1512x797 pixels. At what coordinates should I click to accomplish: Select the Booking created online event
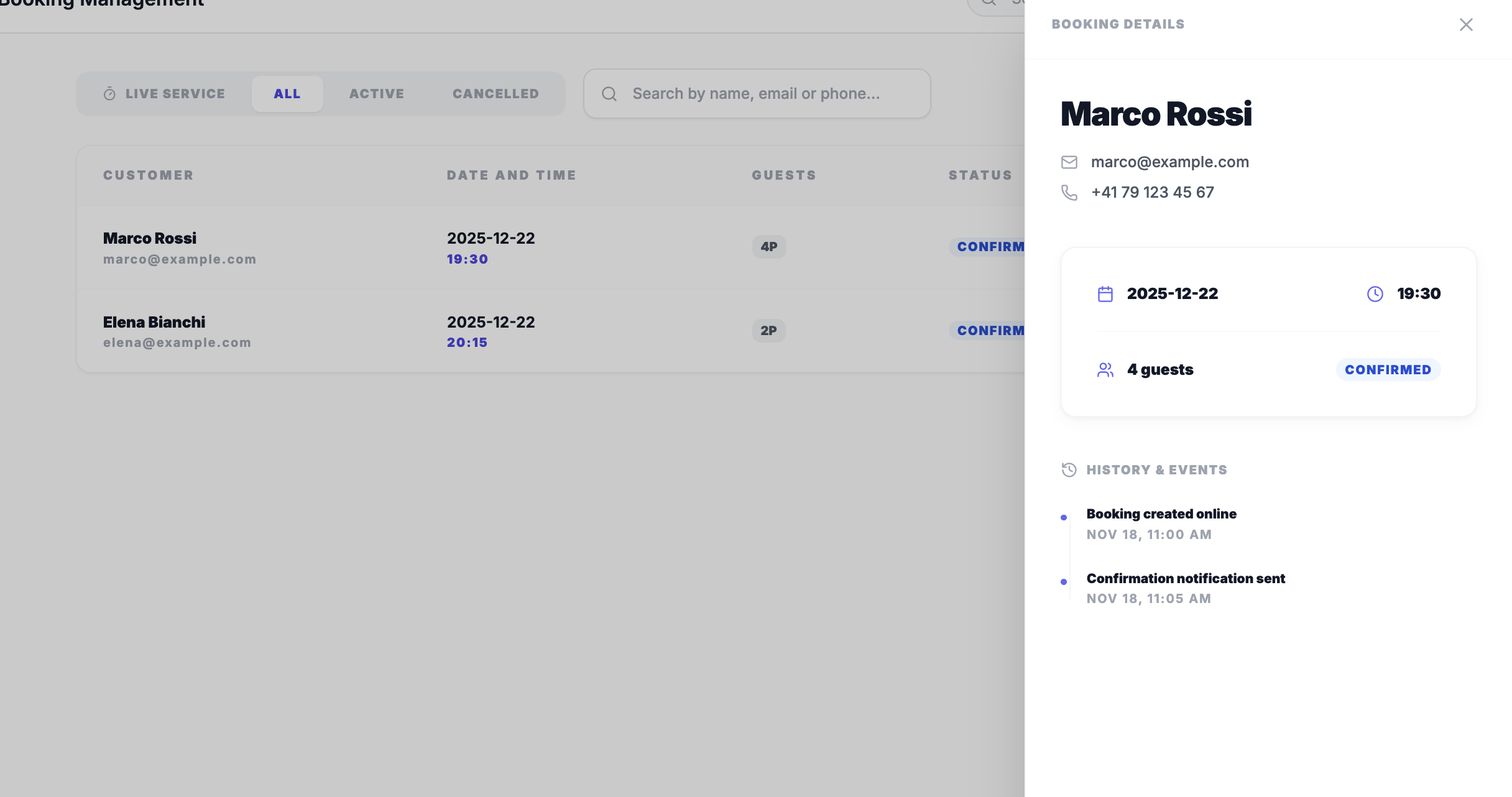coord(1161,514)
